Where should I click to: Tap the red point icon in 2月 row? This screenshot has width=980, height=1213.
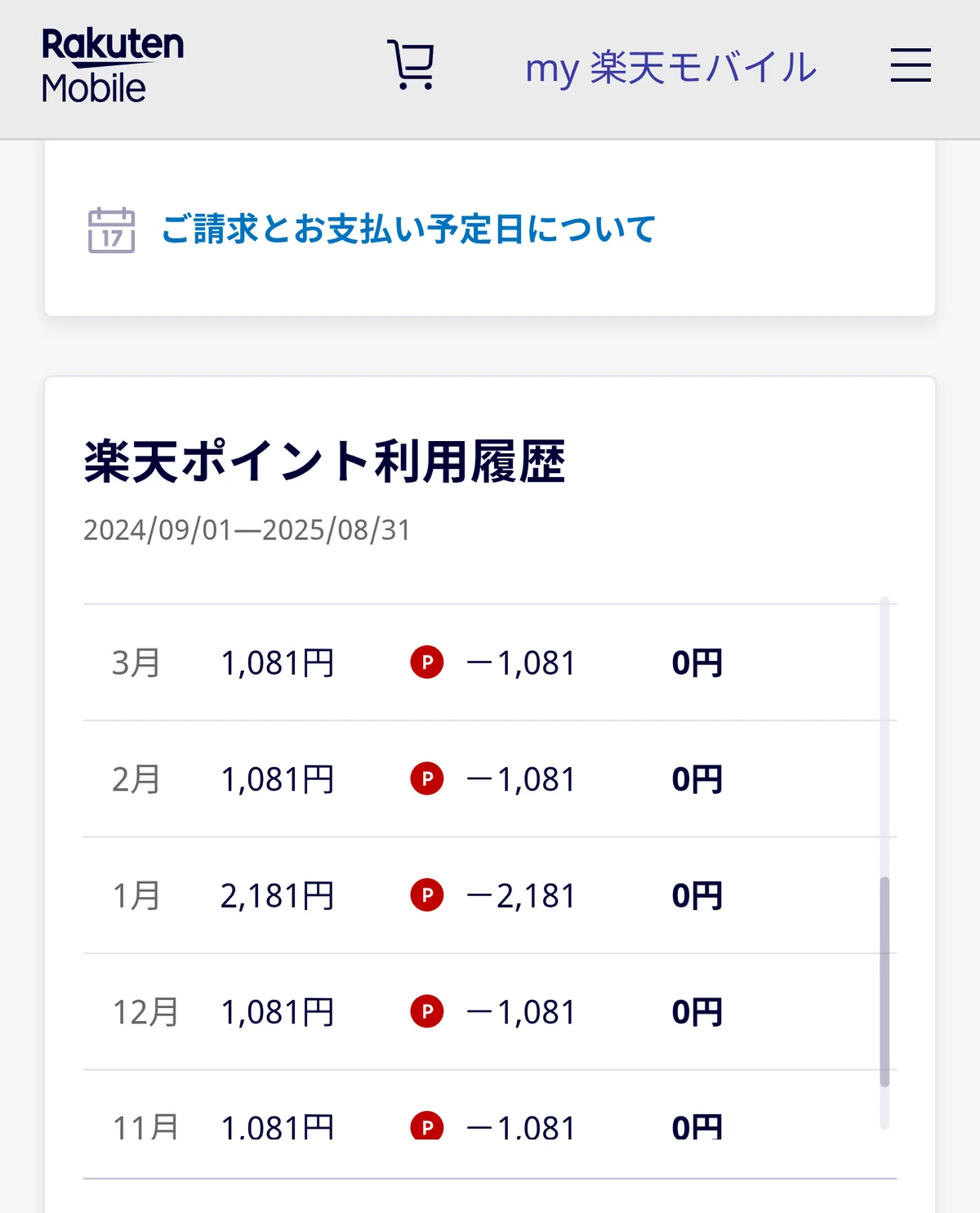pyautogui.click(x=427, y=778)
